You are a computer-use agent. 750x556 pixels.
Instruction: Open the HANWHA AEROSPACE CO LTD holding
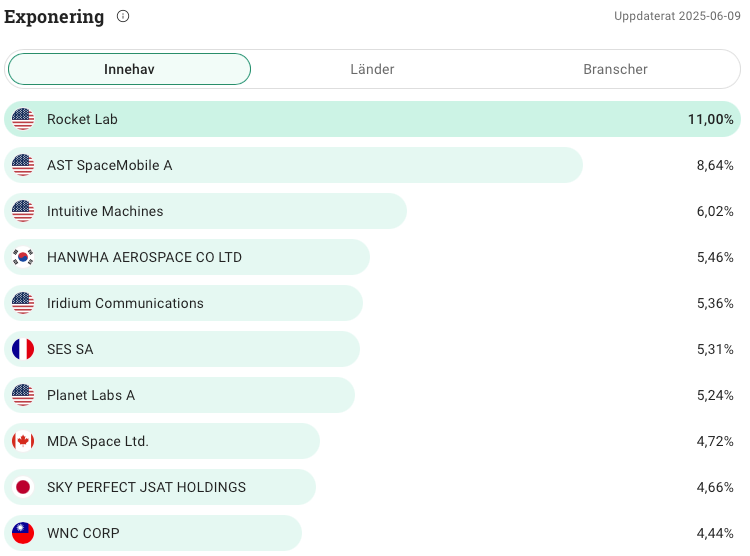click(x=372, y=257)
